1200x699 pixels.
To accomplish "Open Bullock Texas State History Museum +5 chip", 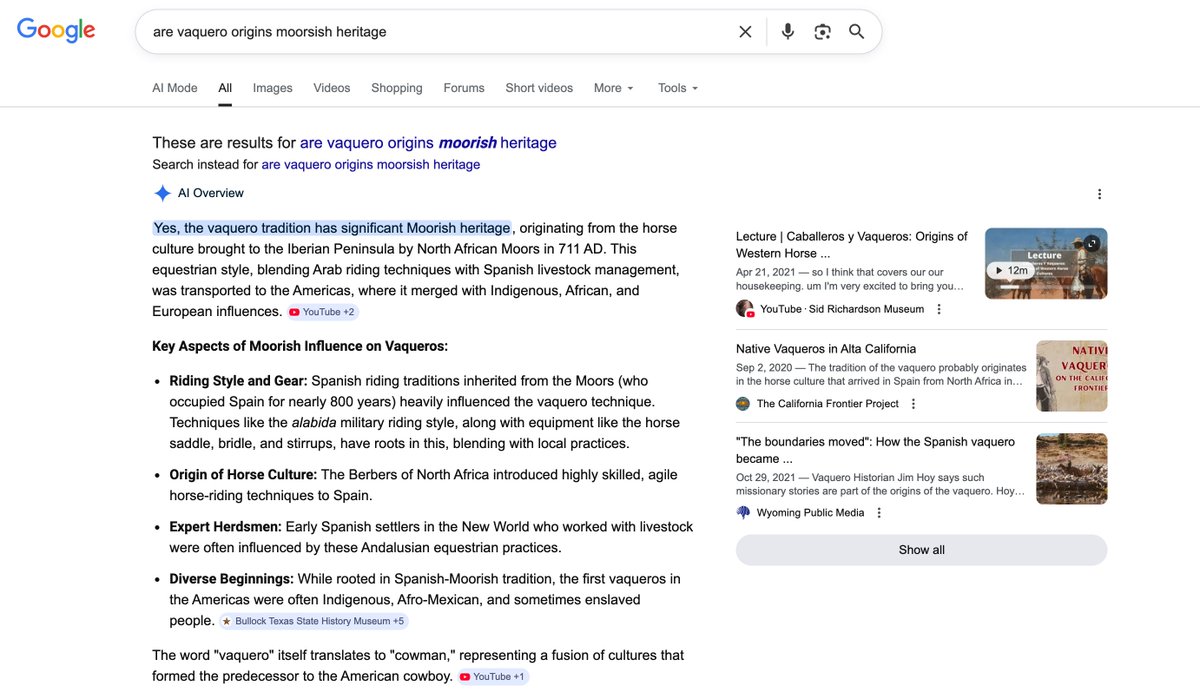I will click(x=313, y=621).
